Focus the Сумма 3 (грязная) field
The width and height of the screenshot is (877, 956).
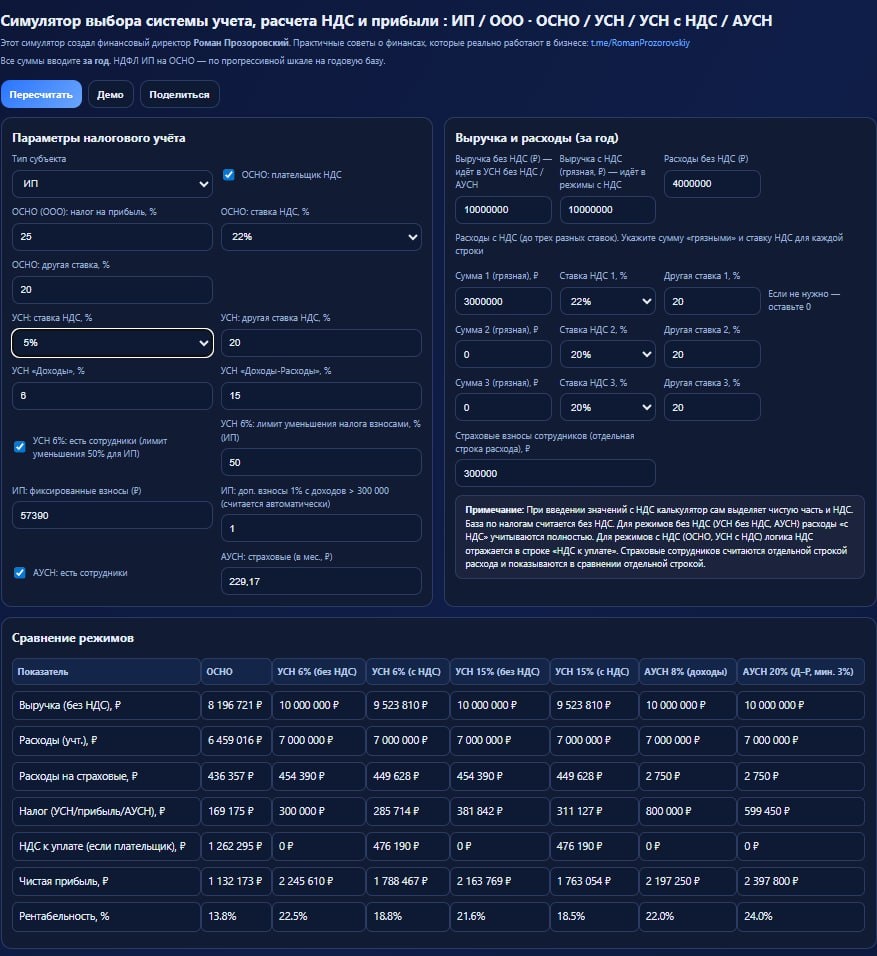coord(503,407)
